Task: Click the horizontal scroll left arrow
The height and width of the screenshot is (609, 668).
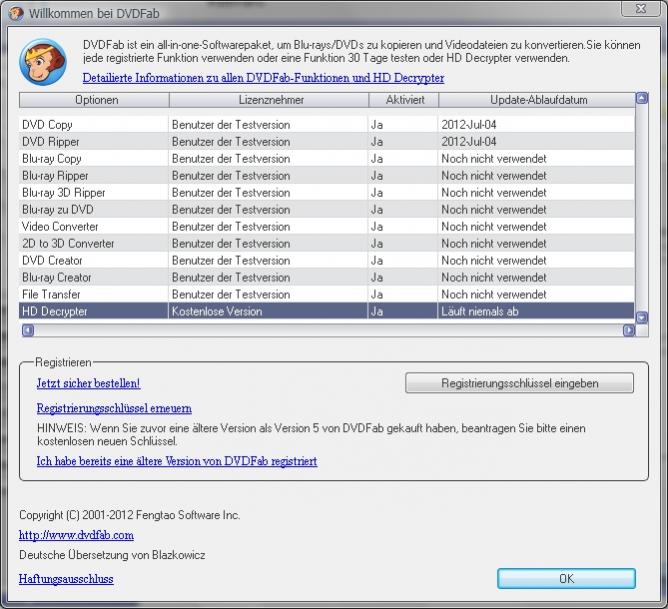Action: pos(28,330)
